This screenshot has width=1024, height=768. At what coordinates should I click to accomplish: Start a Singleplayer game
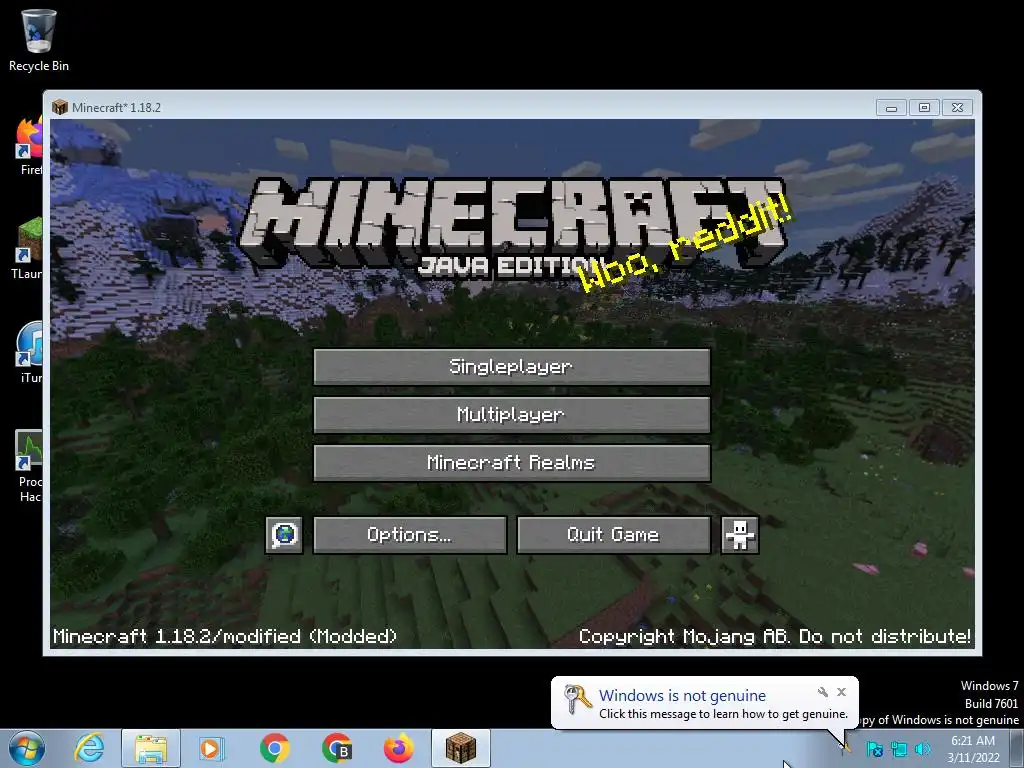[512, 366]
